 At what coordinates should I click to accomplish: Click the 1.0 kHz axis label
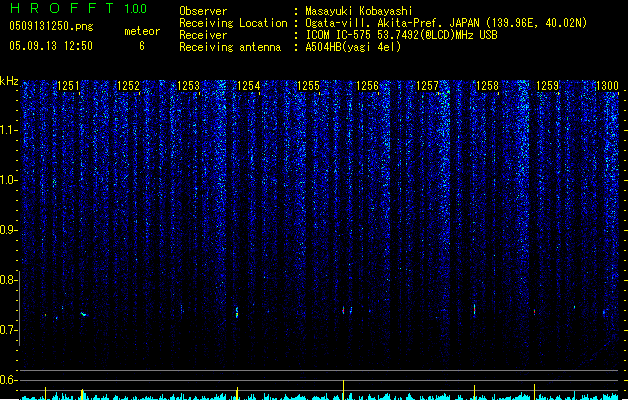(8, 180)
